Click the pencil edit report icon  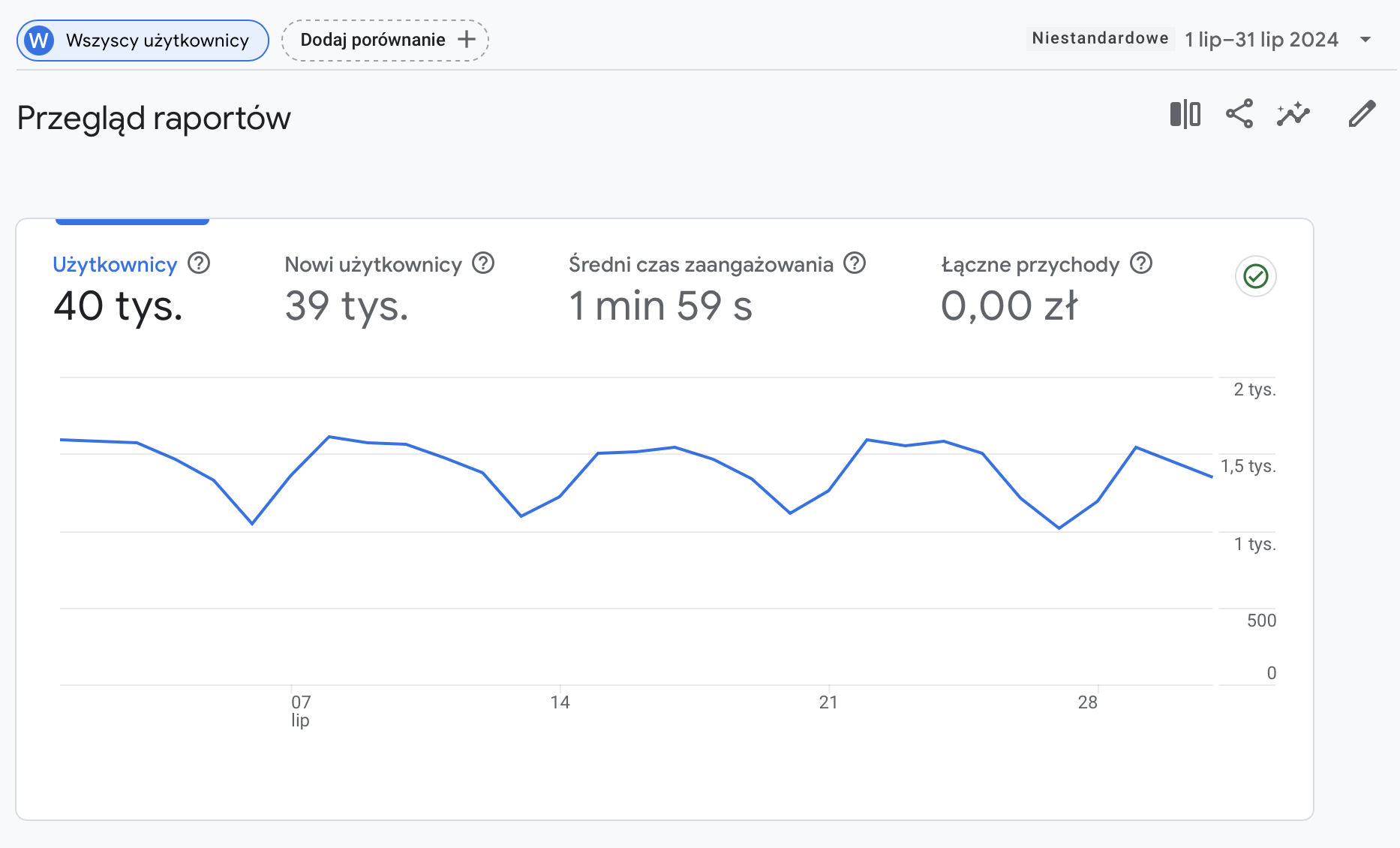1362,114
